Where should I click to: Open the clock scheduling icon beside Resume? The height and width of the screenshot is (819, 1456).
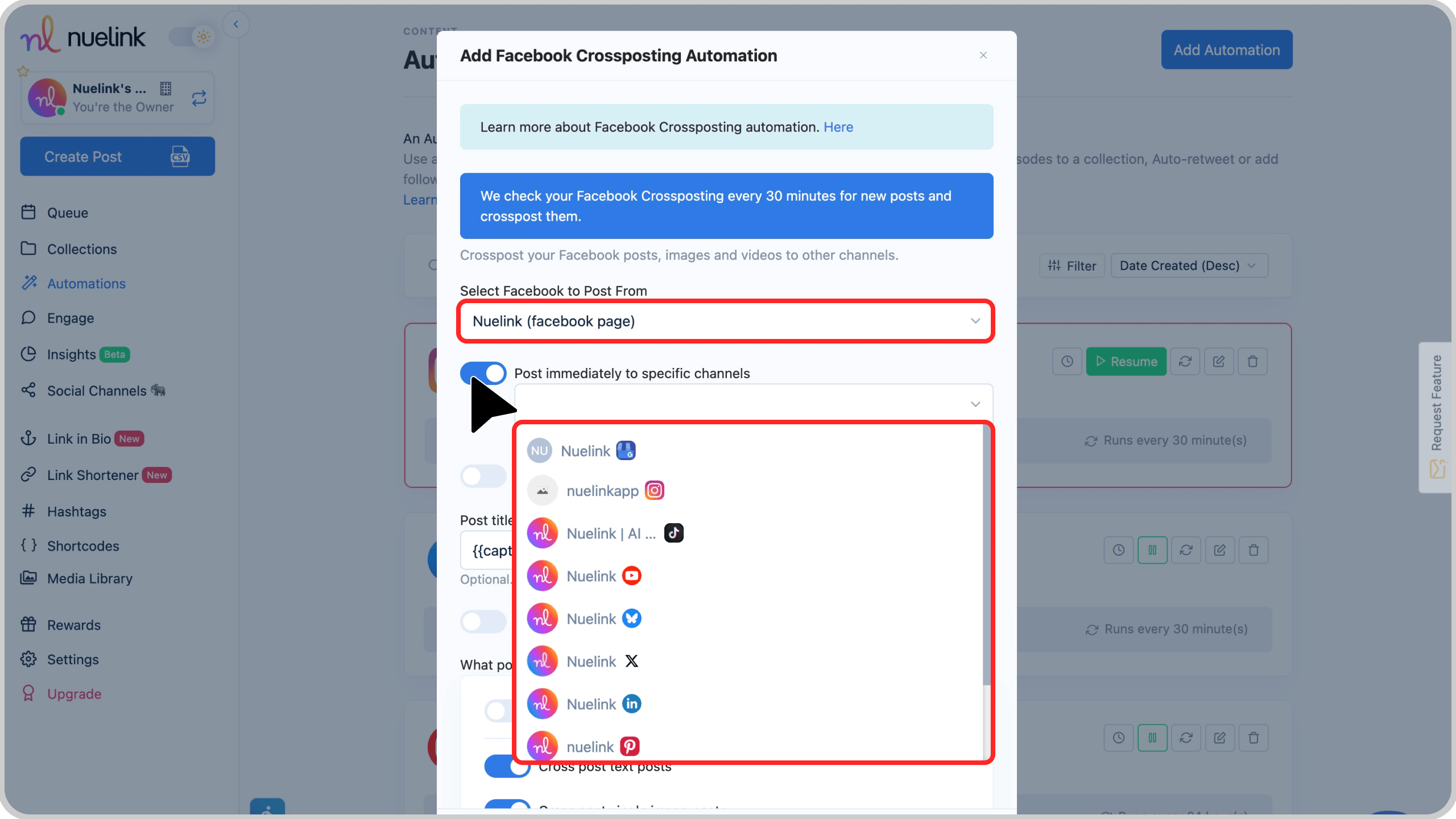[1066, 361]
